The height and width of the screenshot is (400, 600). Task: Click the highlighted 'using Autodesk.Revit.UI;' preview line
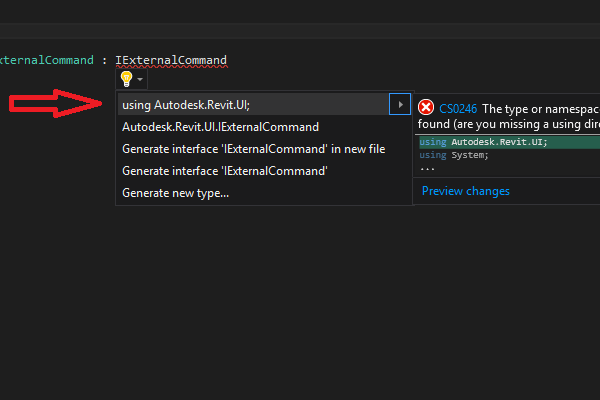[x=509, y=142]
